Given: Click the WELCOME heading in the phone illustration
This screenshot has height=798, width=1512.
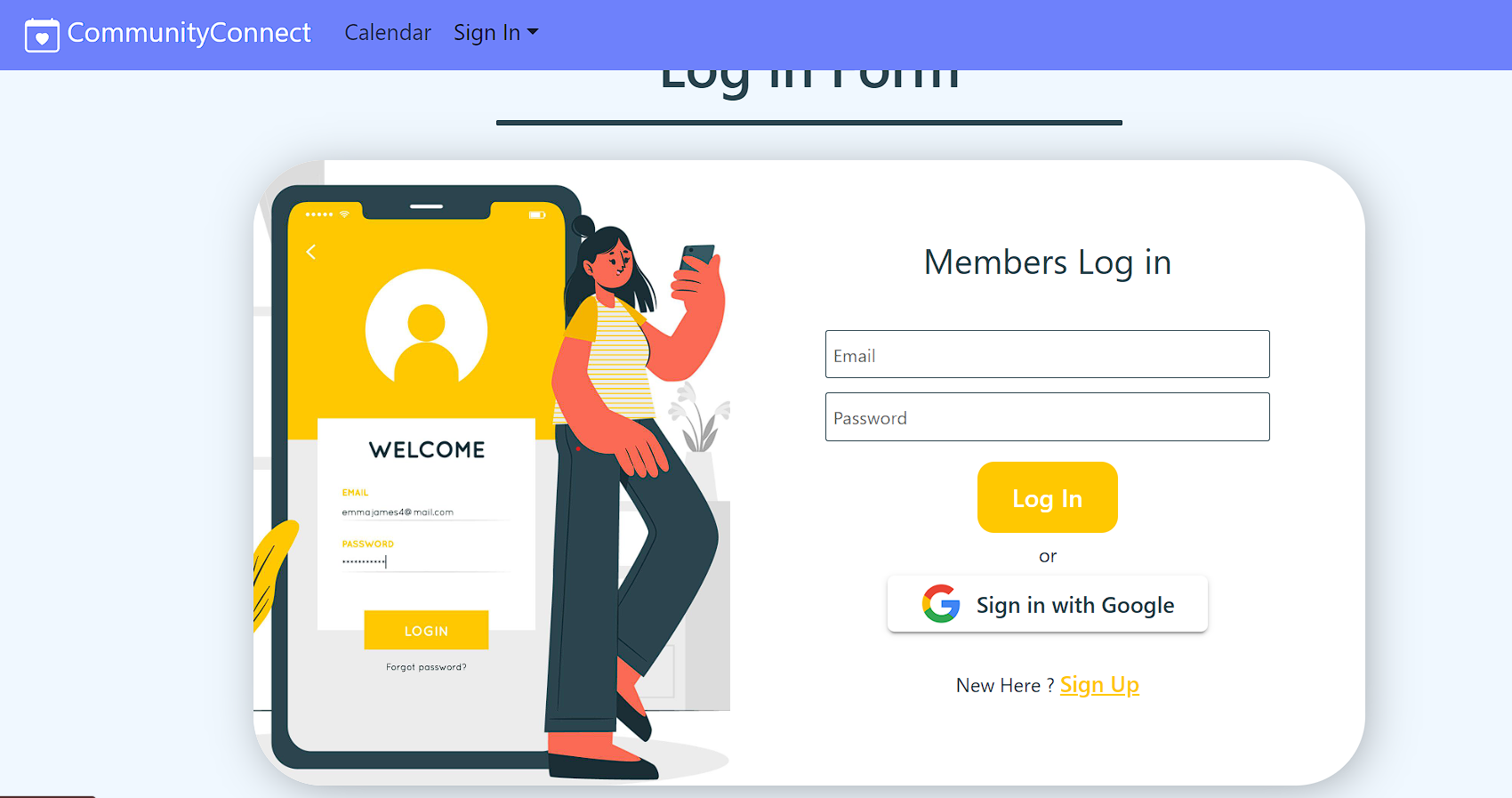Looking at the screenshot, I should pyautogui.click(x=427, y=450).
